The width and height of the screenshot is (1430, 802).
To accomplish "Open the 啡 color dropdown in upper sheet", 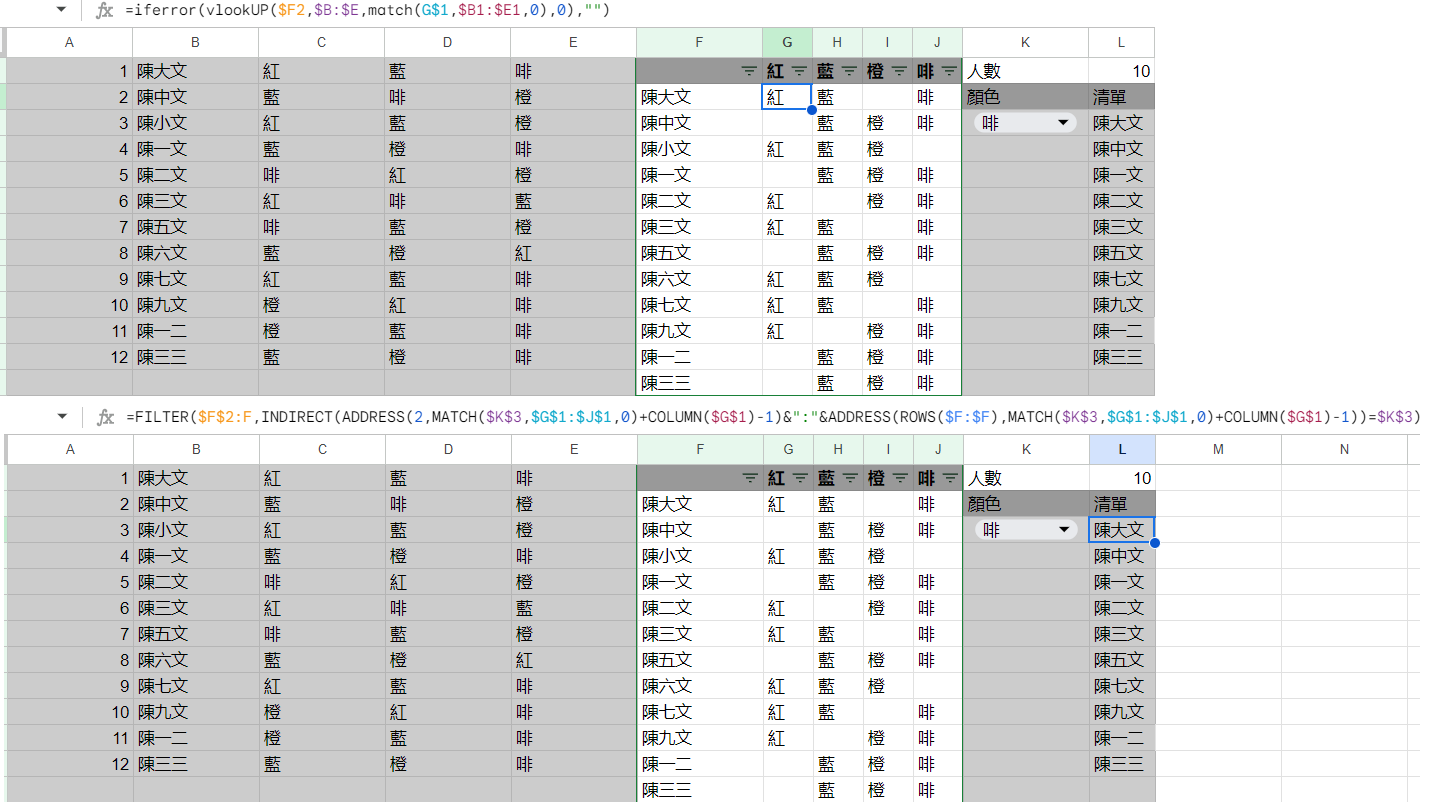I will click(x=1061, y=123).
